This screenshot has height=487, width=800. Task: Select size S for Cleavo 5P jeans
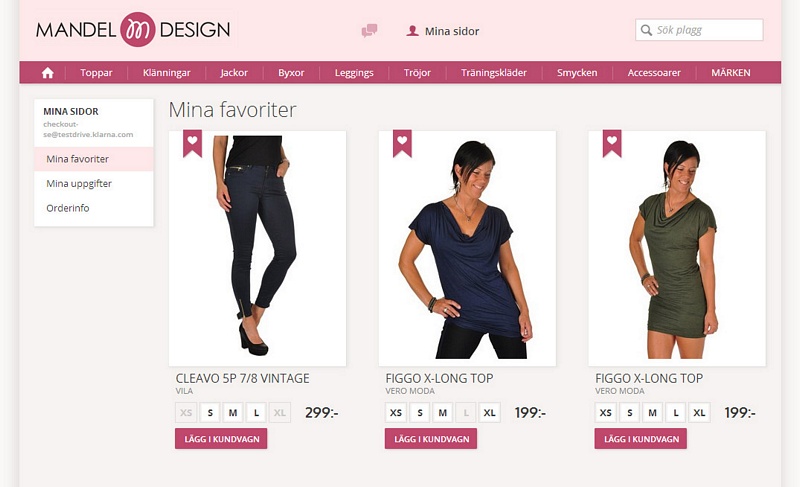tap(210, 413)
